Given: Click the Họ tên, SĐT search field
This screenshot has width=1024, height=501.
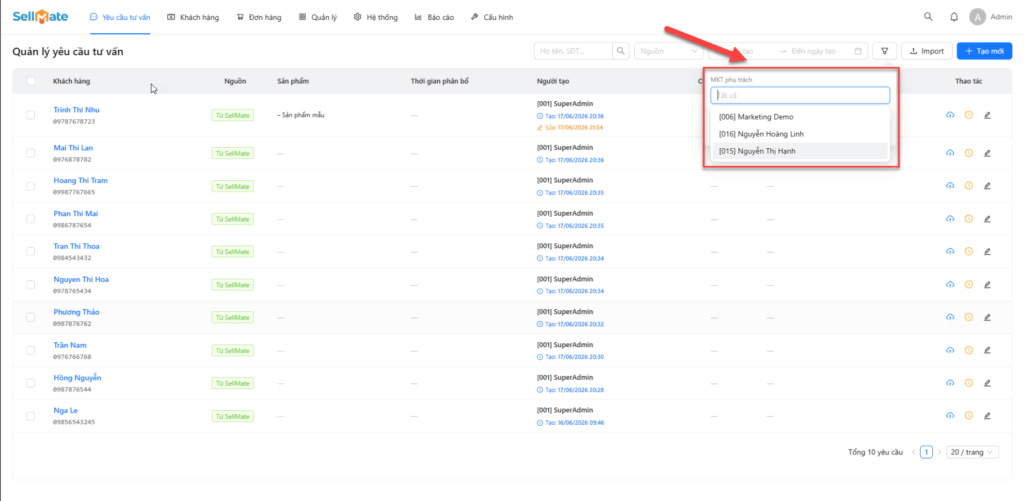Looking at the screenshot, I should [x=573, y=51].
